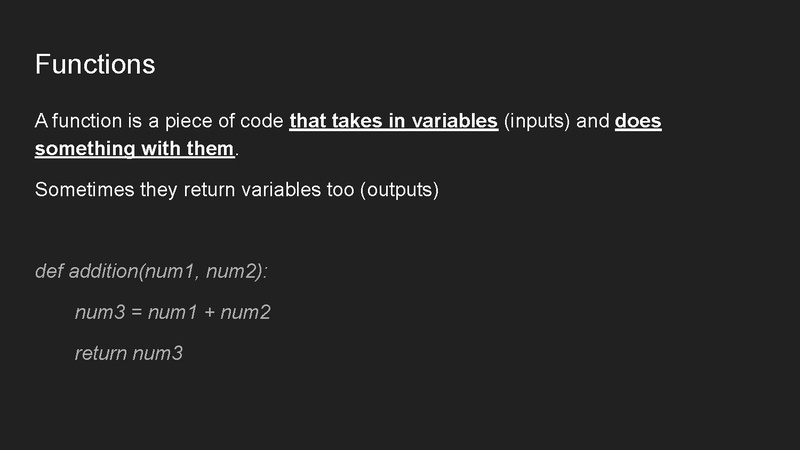
Task: Click the word "code" in the first sentence
Action: point(262,122)
